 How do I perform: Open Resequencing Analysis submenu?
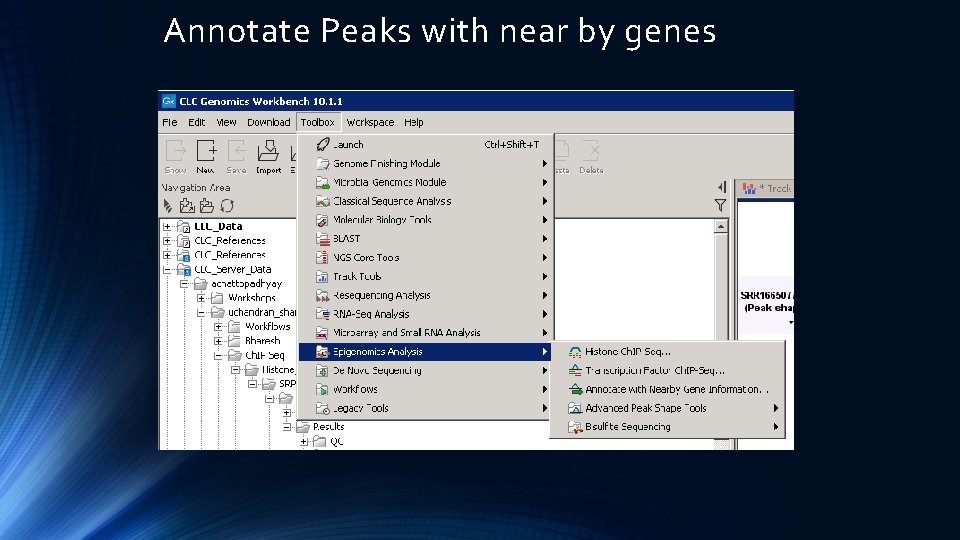coord(426,295)
